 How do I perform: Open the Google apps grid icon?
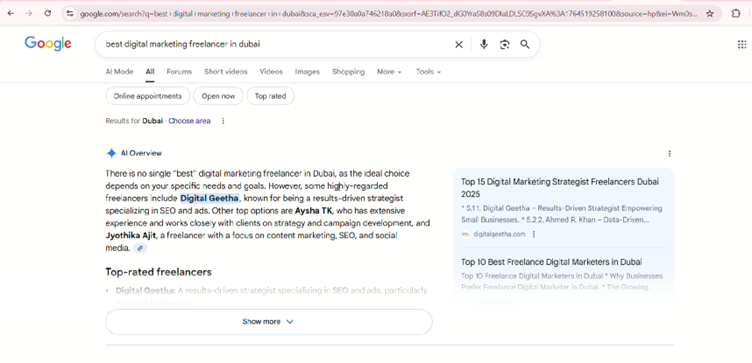[x=742, y=45]
